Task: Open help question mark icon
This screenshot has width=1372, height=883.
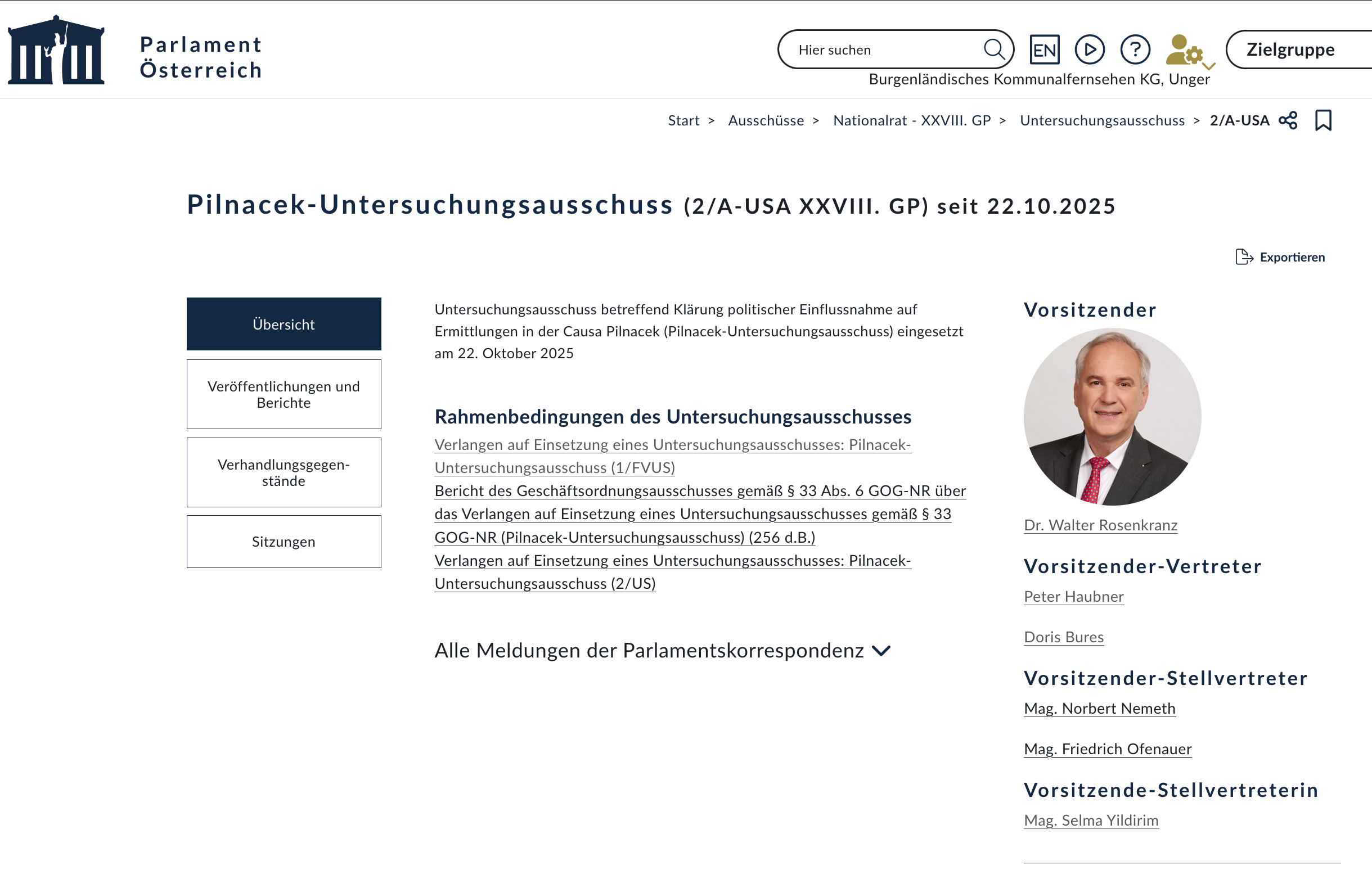Action: (1135, 49)
